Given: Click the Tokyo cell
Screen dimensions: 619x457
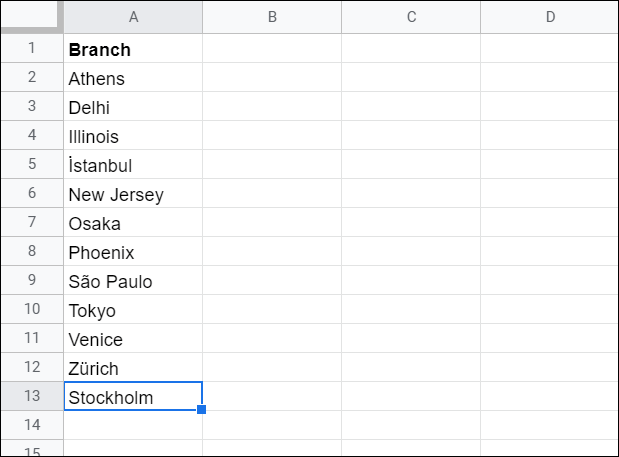Looking at the screenshot, I should click(x=133, y=309).
